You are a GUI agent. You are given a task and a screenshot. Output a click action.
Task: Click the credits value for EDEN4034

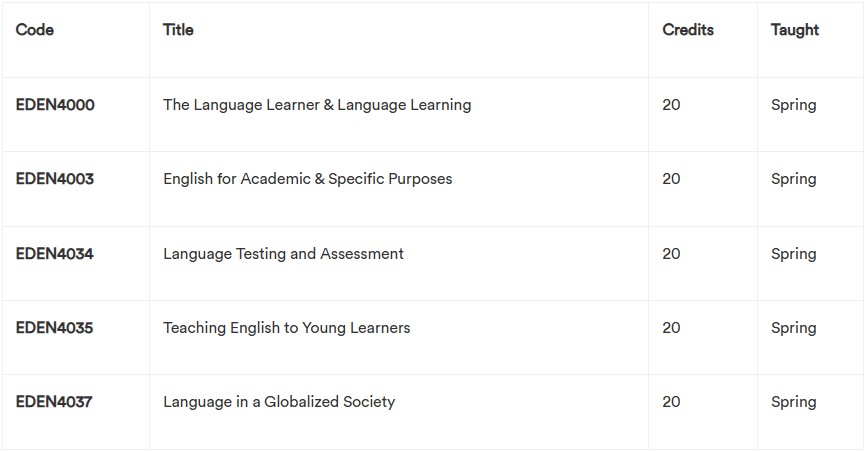(671, 254)
